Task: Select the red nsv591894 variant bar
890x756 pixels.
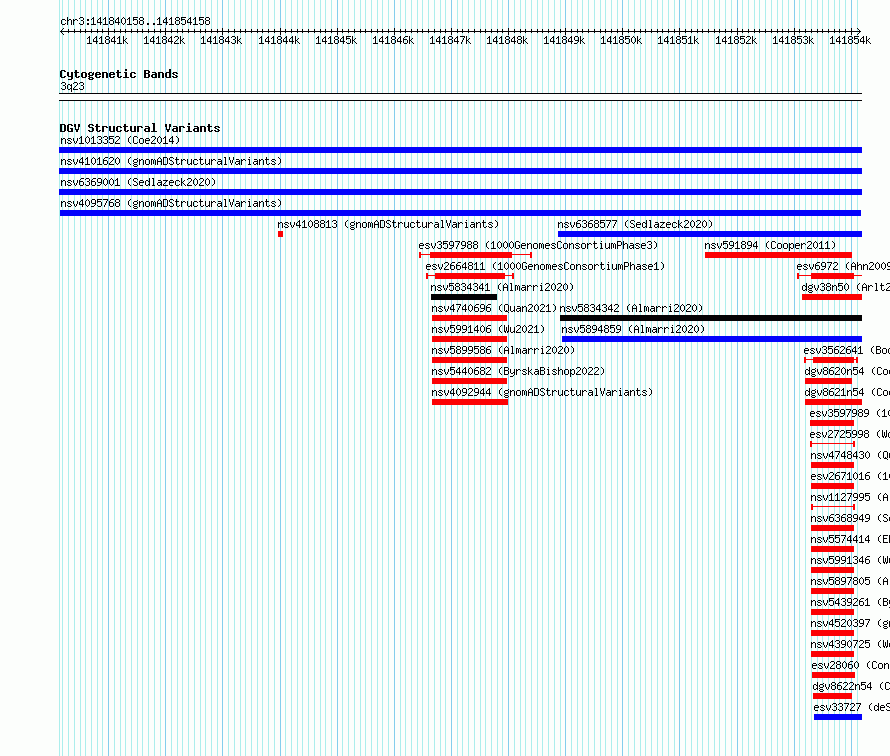Action: tap(778, 255)
